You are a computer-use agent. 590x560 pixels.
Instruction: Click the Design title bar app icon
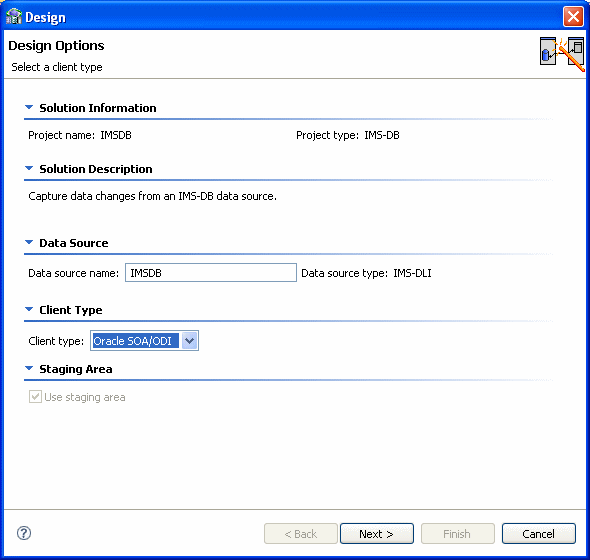tap(14, 17)
